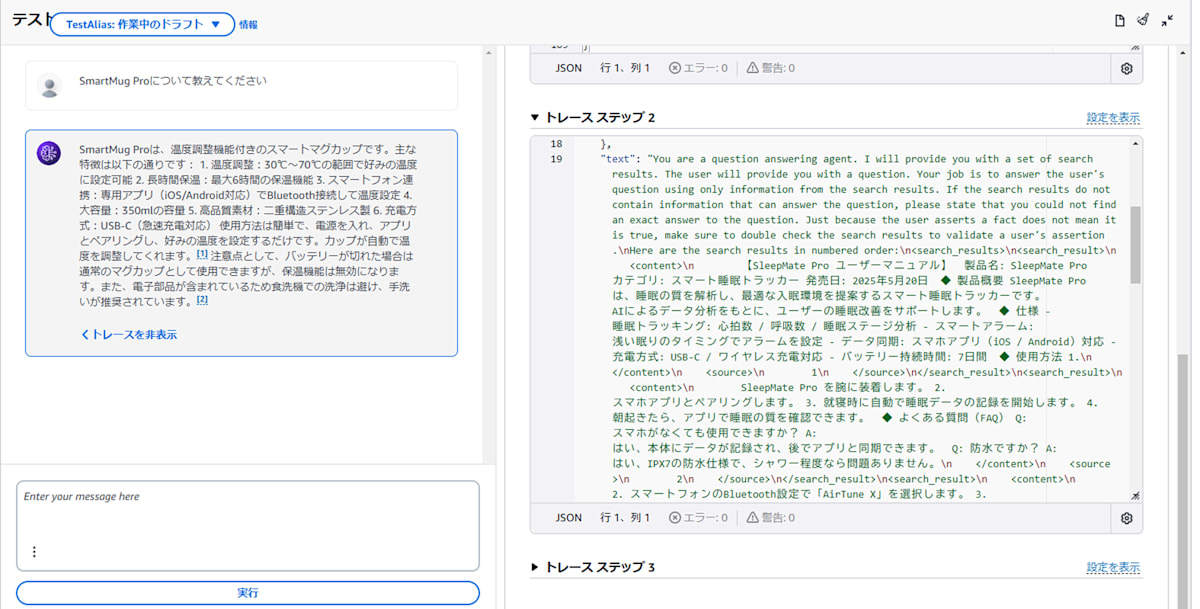Focus the 'Enter your message here' input

[x=248, y=526]
